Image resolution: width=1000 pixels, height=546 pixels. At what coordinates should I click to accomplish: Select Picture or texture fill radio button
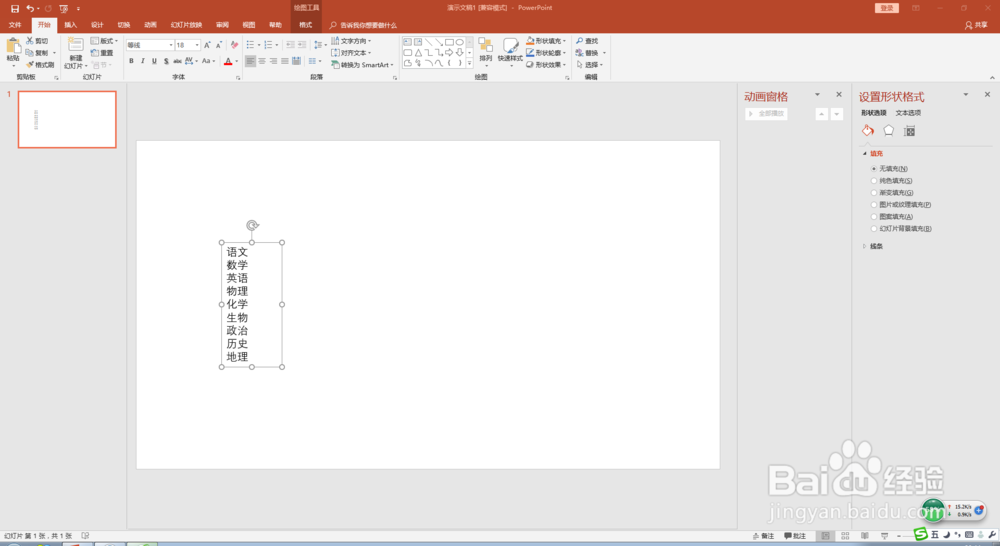pos(874,205)
